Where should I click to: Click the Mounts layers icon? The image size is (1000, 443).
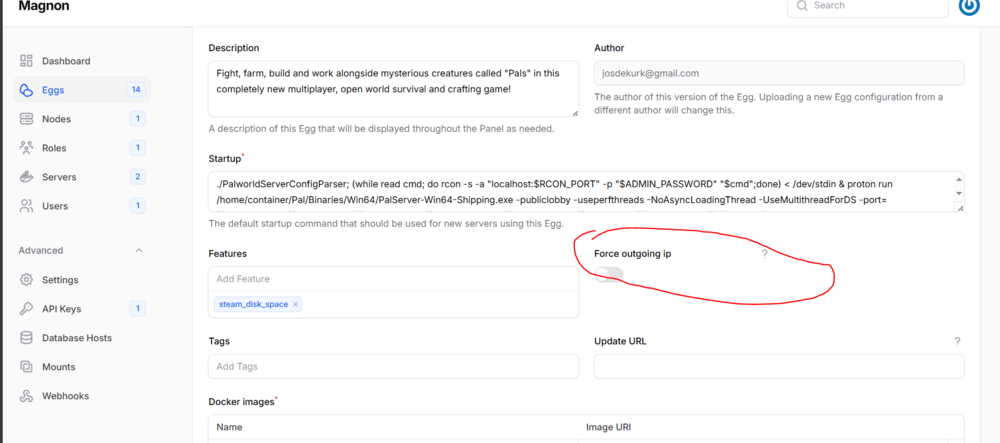pyautogui.click(x=26, y=367)
